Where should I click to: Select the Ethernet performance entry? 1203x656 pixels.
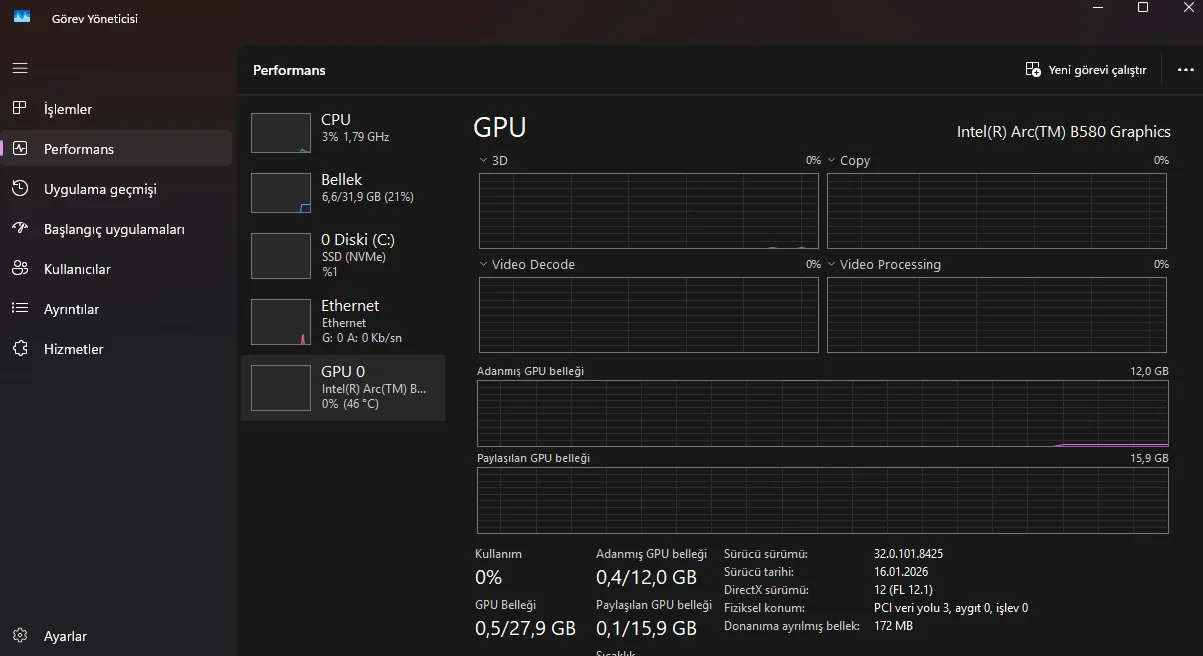coord(343,321)
